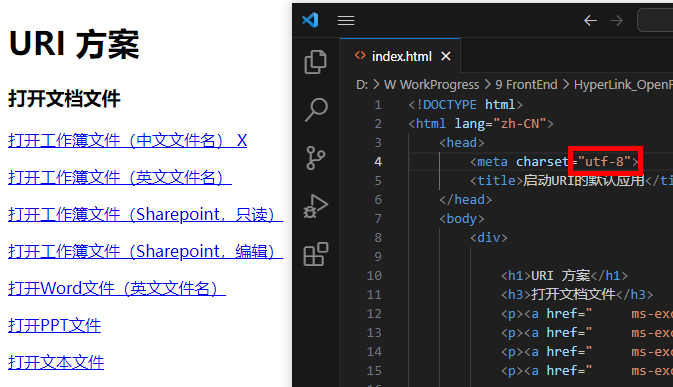This screenshot has height=387, width=673.
Task: Go back with the left arrow
Action: 591,20
